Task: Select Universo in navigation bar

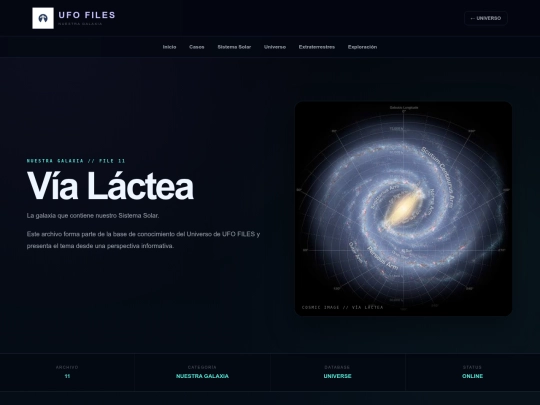Action: pyautogui.click(x=275, y=47)
